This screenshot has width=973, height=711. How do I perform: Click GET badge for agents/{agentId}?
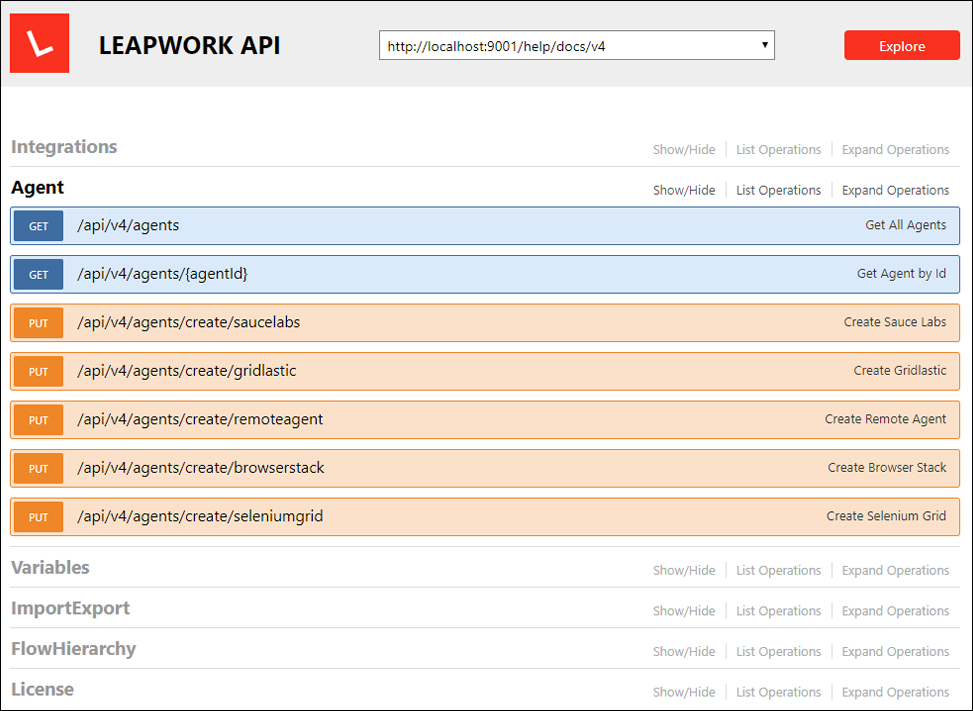click(38, 274)
